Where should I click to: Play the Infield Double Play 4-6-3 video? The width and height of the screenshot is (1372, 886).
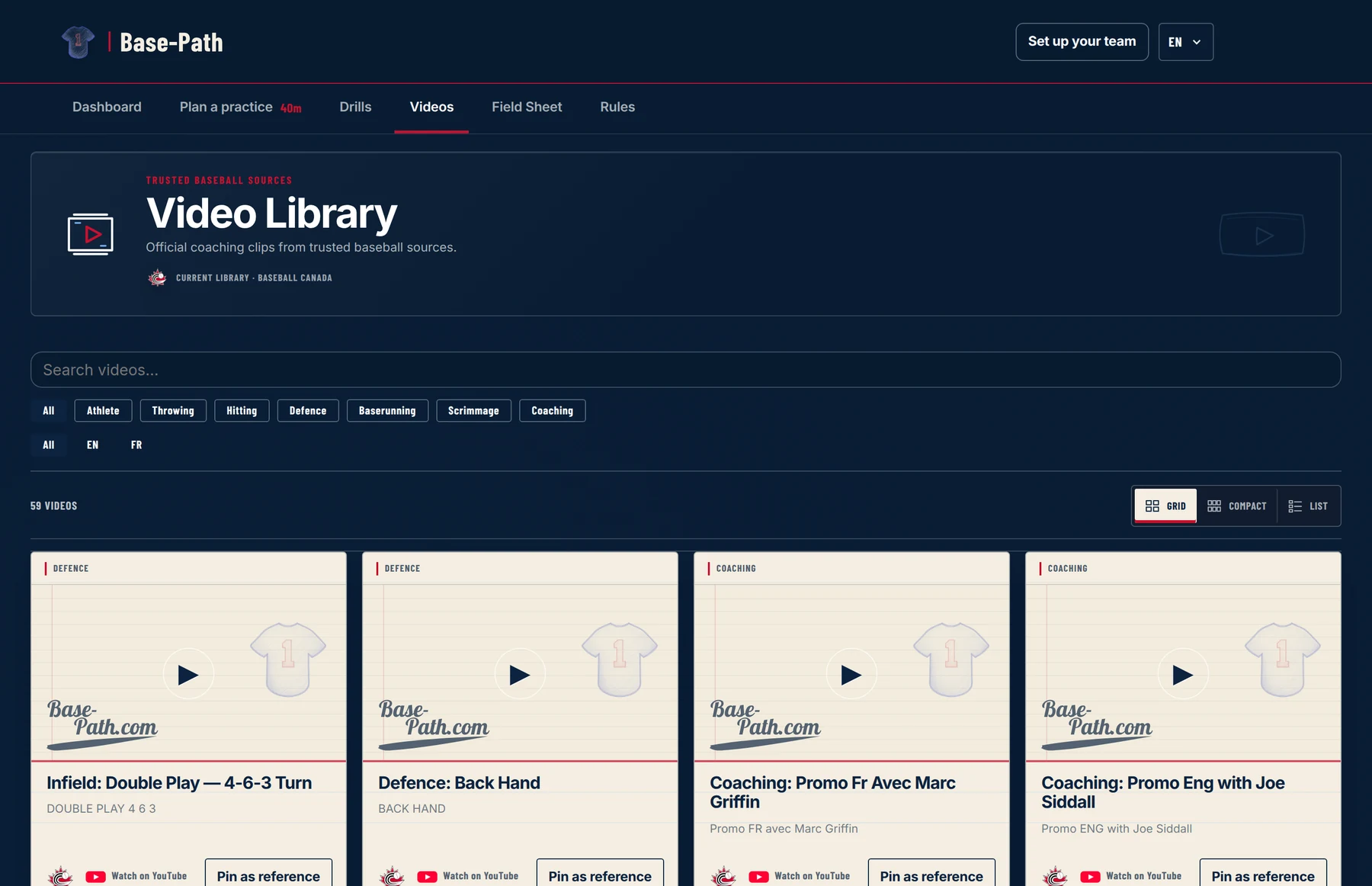[188, 674]
